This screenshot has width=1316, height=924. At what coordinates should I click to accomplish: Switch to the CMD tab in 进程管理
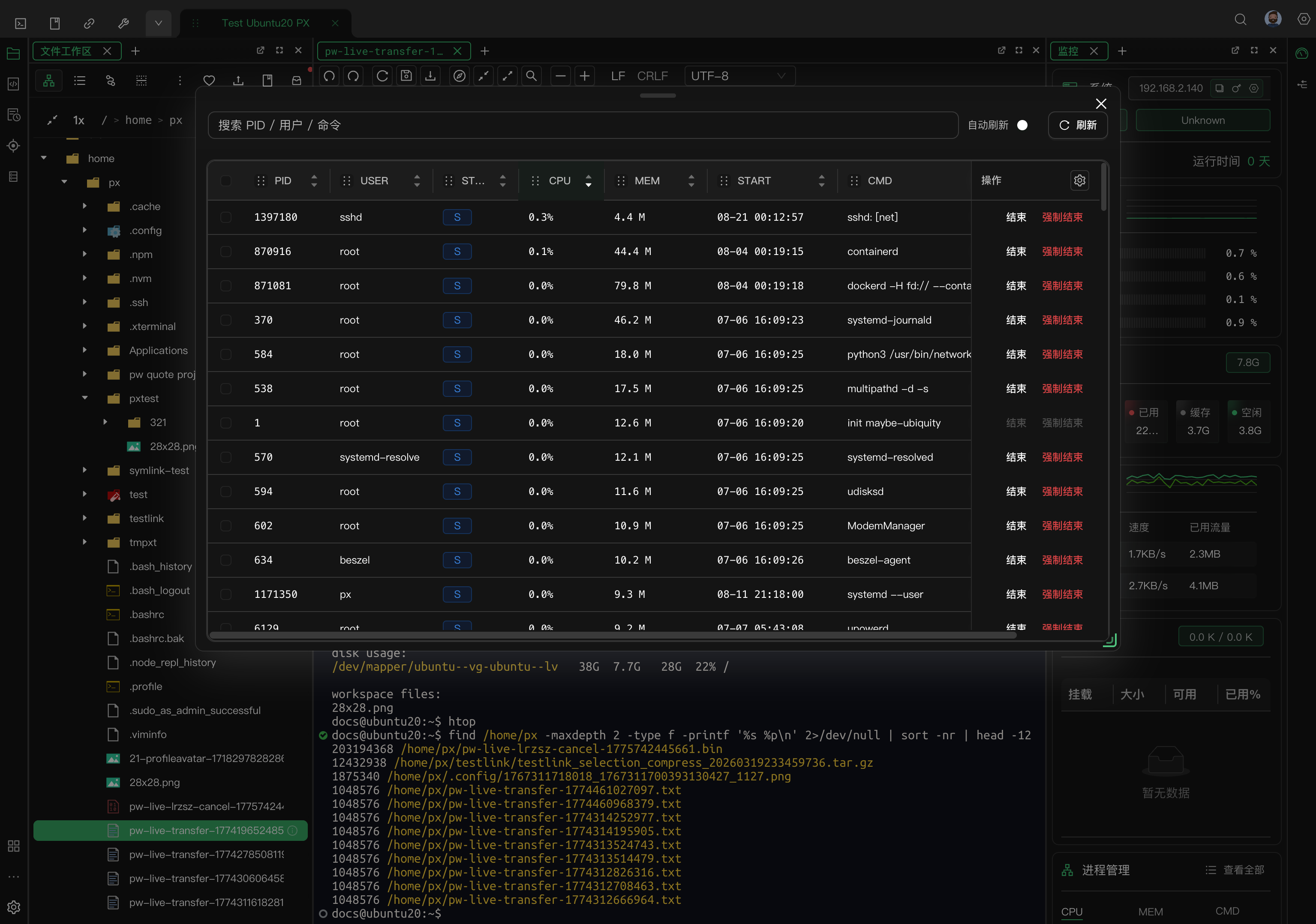click(1227, 912)
